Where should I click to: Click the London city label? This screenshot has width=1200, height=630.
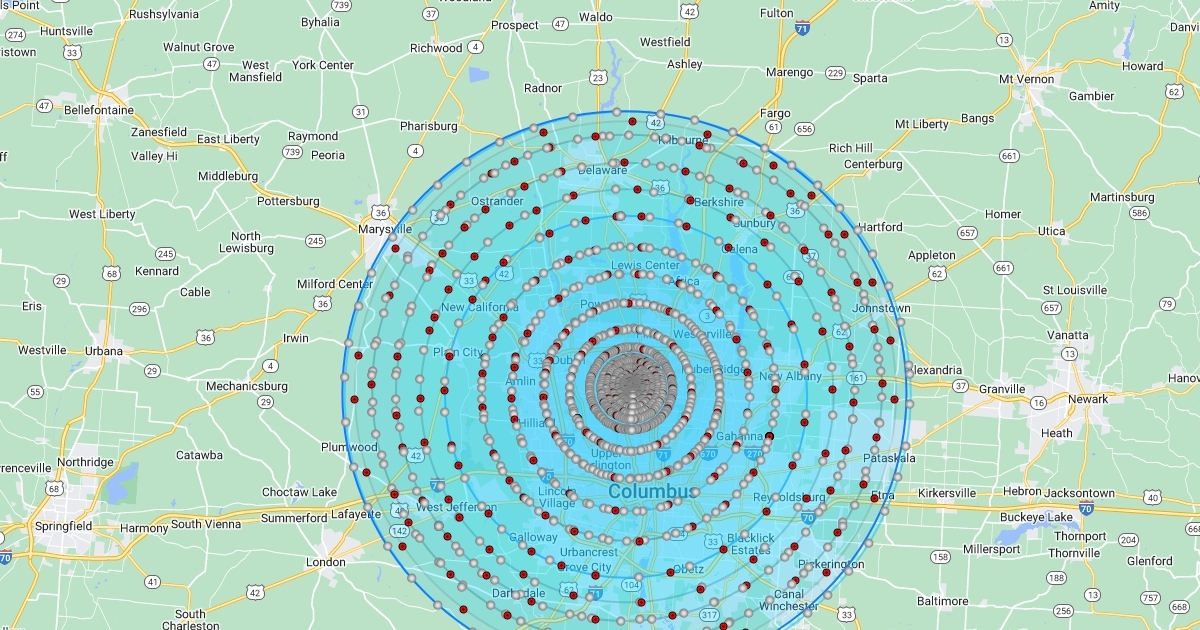point(325,562)
